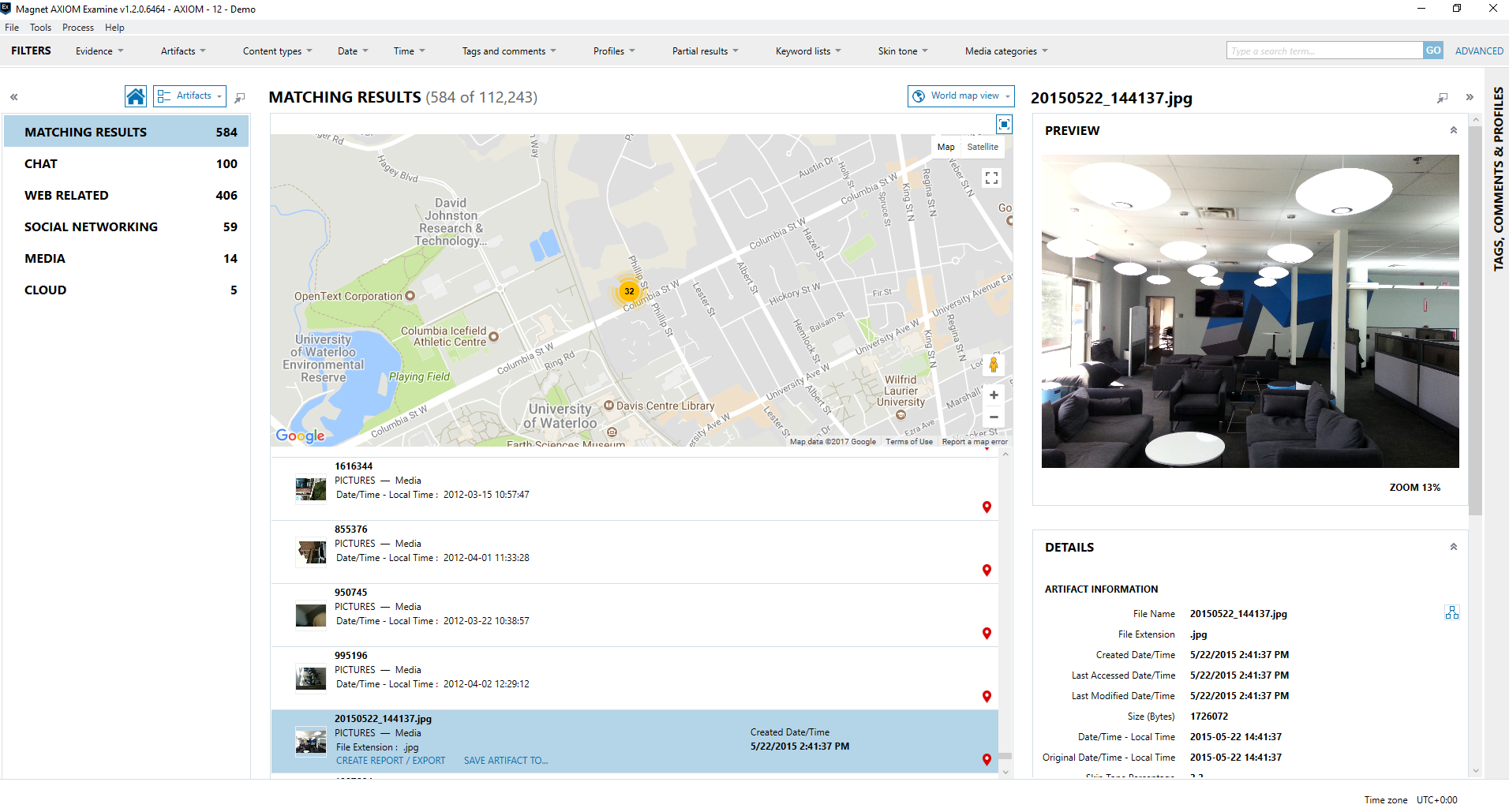The image size is (1509, 812).
Task: Select the MEDIA category
Action: tap(126, 259)
